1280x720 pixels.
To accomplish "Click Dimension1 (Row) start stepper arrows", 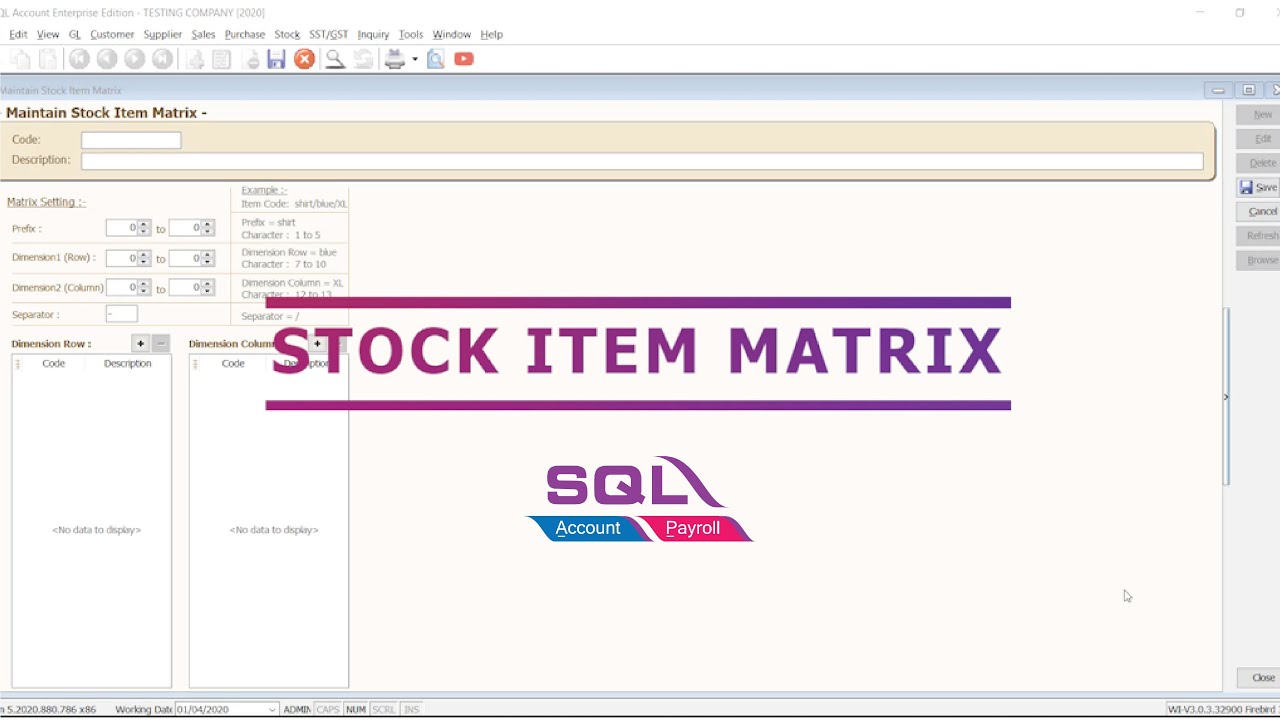I will coord(144,258).
